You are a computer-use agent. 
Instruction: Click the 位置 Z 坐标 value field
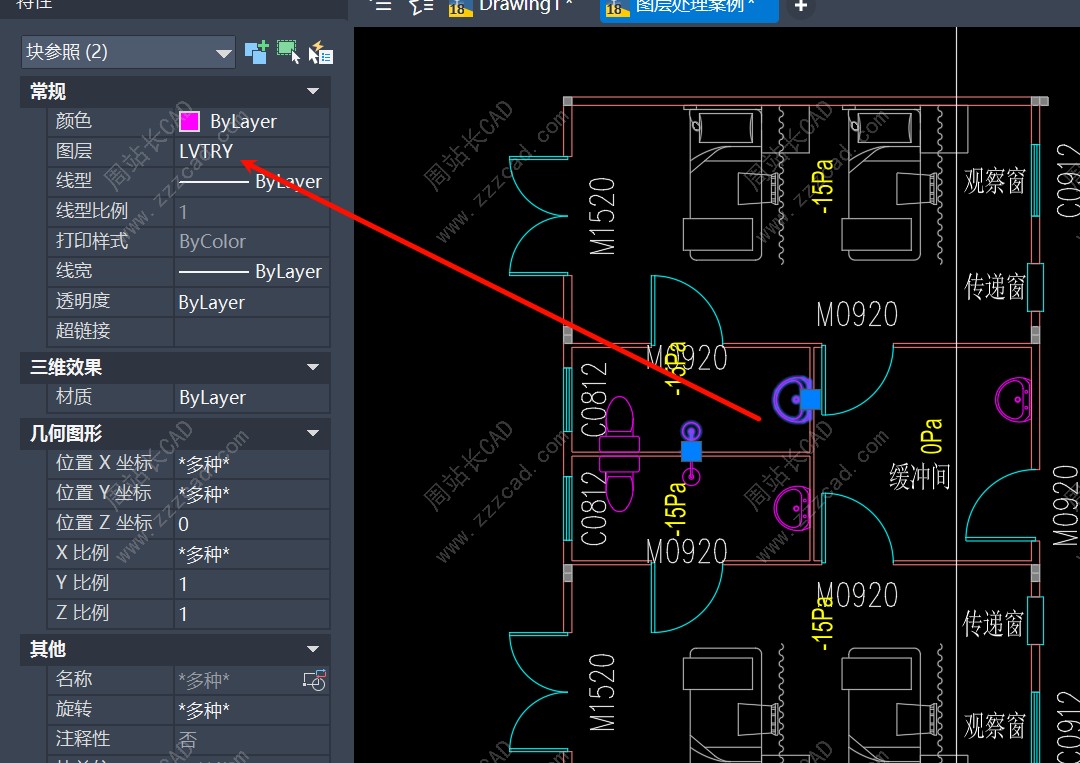point(250,524)
